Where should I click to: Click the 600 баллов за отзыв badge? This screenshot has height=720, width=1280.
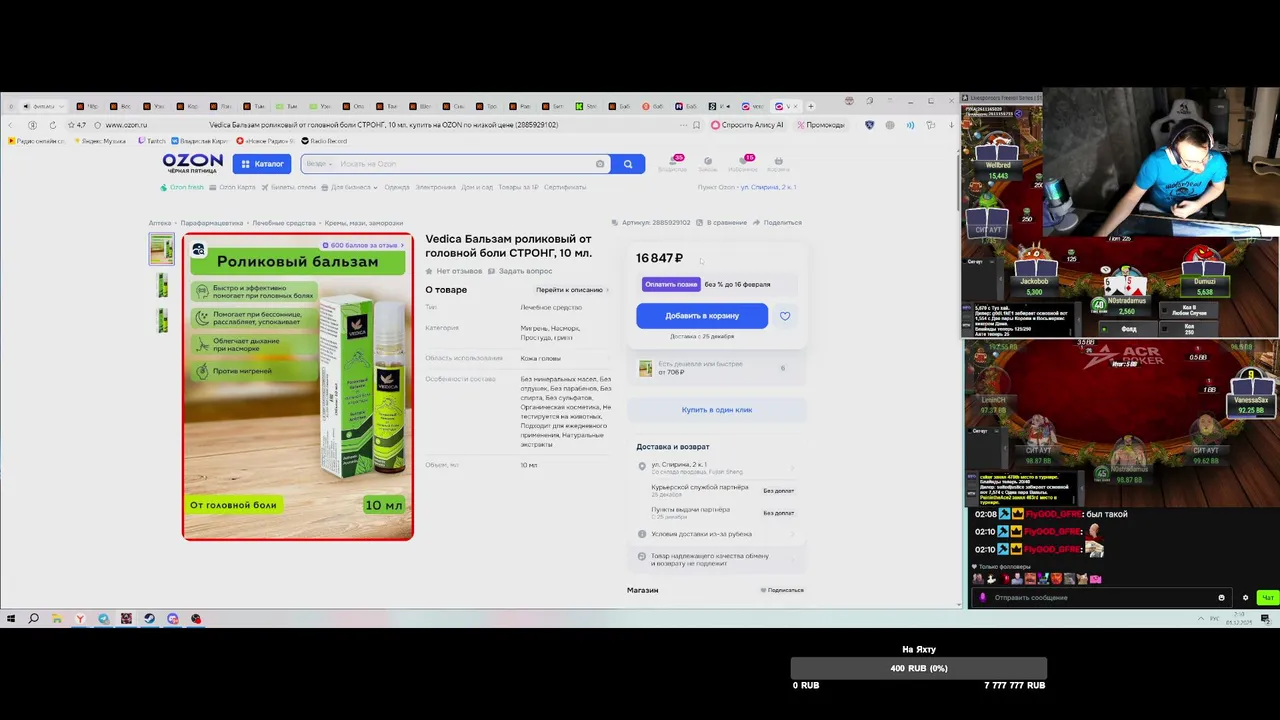[x=364, y=245]
